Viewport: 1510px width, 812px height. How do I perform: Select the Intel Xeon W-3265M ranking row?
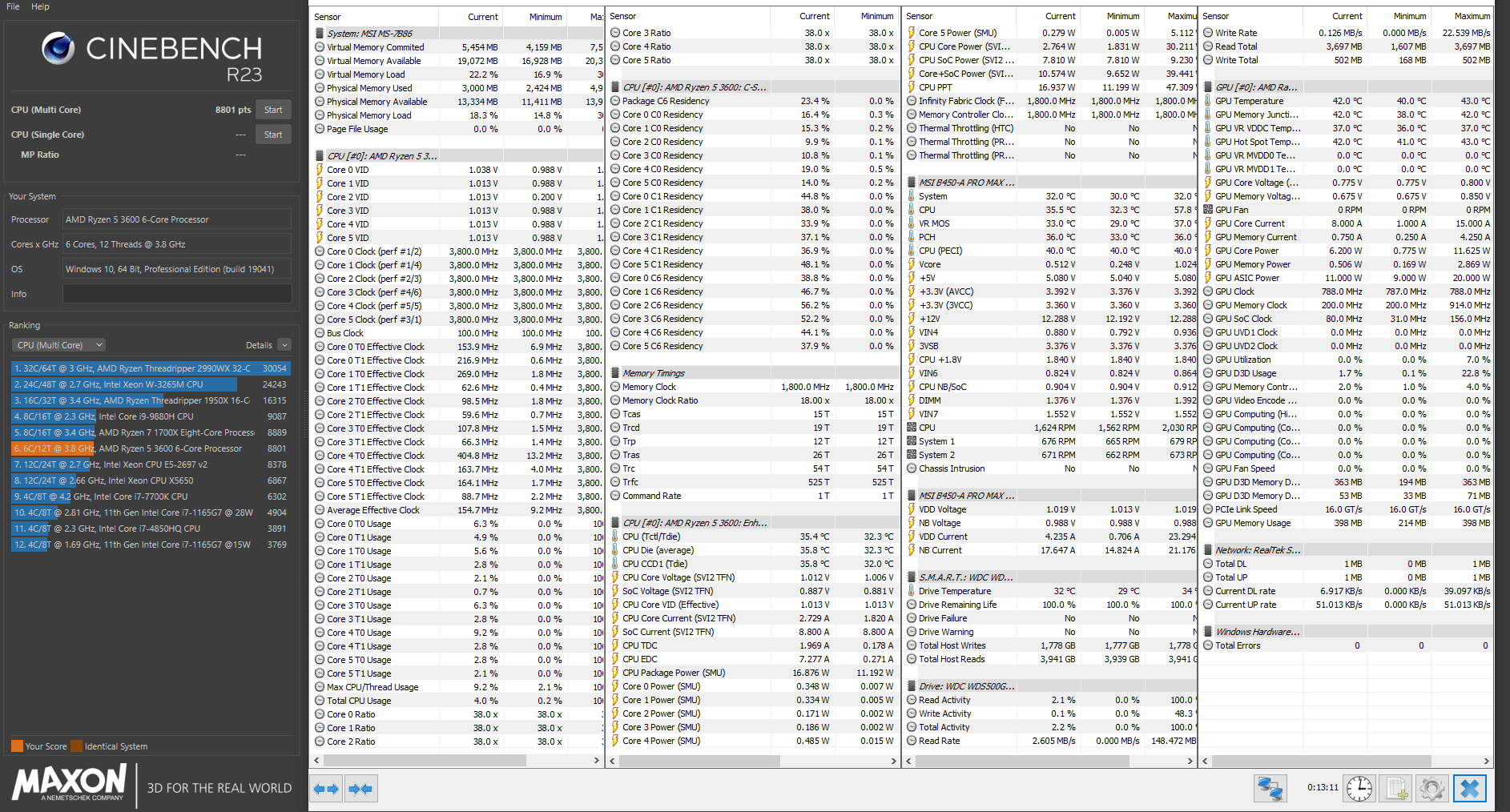tap(151, 384)
